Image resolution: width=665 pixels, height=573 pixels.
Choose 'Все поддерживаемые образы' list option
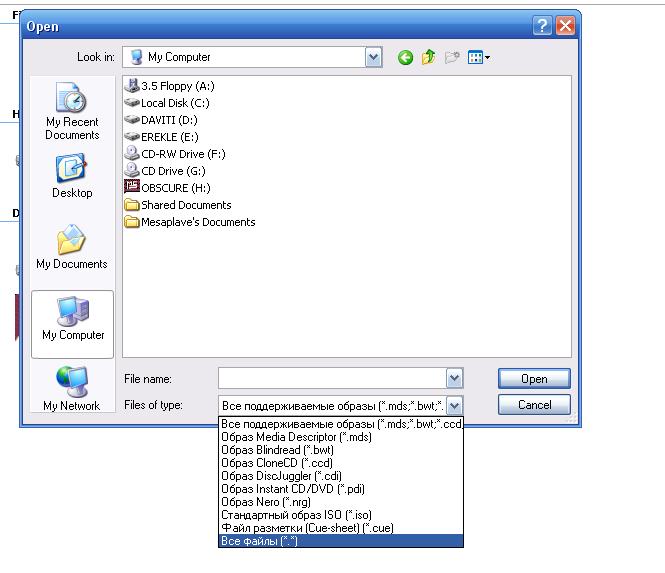(341, 424)
